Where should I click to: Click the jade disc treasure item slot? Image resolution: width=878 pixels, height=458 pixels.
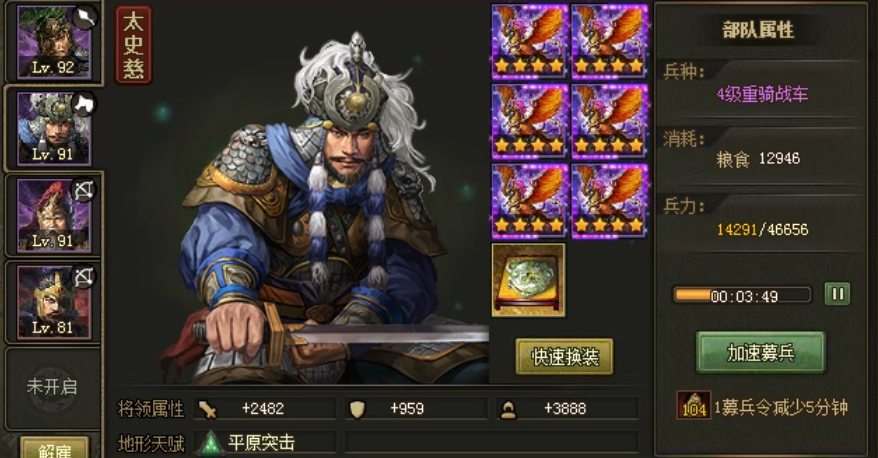coord(529,280)
